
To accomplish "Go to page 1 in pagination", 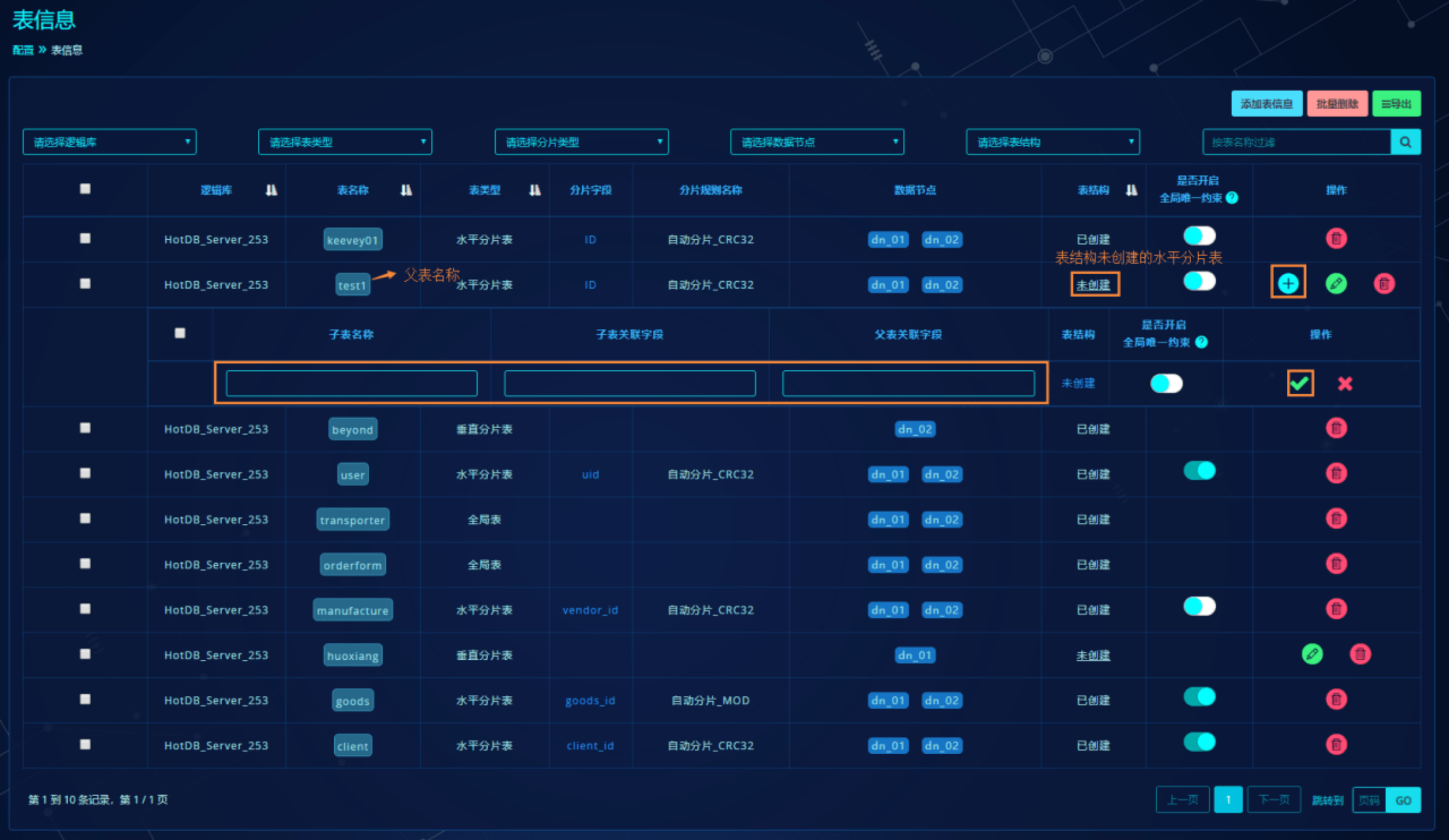I will point(1228,800).
